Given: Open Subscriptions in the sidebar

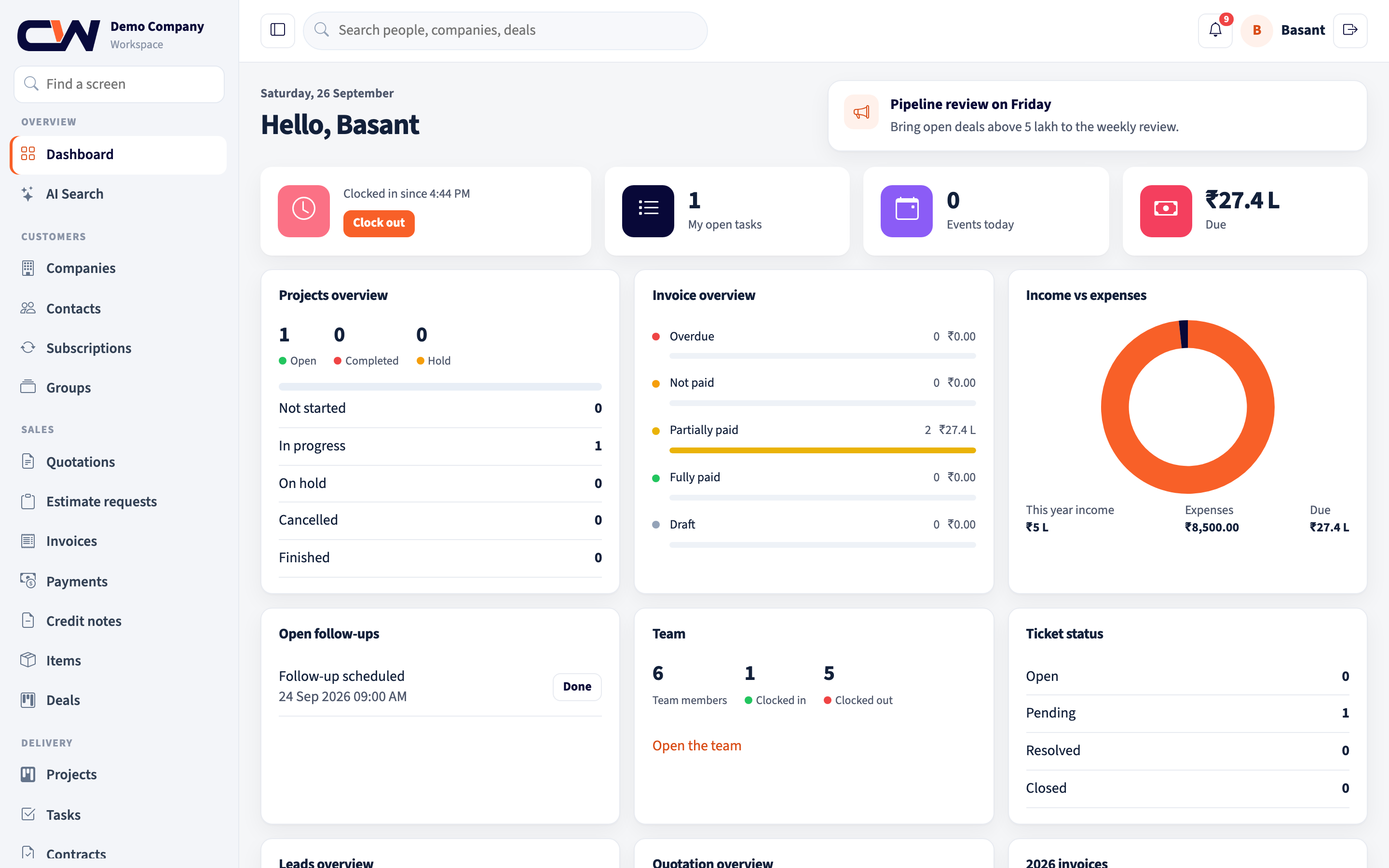Looking at the screenshot, I should [118, 348].
